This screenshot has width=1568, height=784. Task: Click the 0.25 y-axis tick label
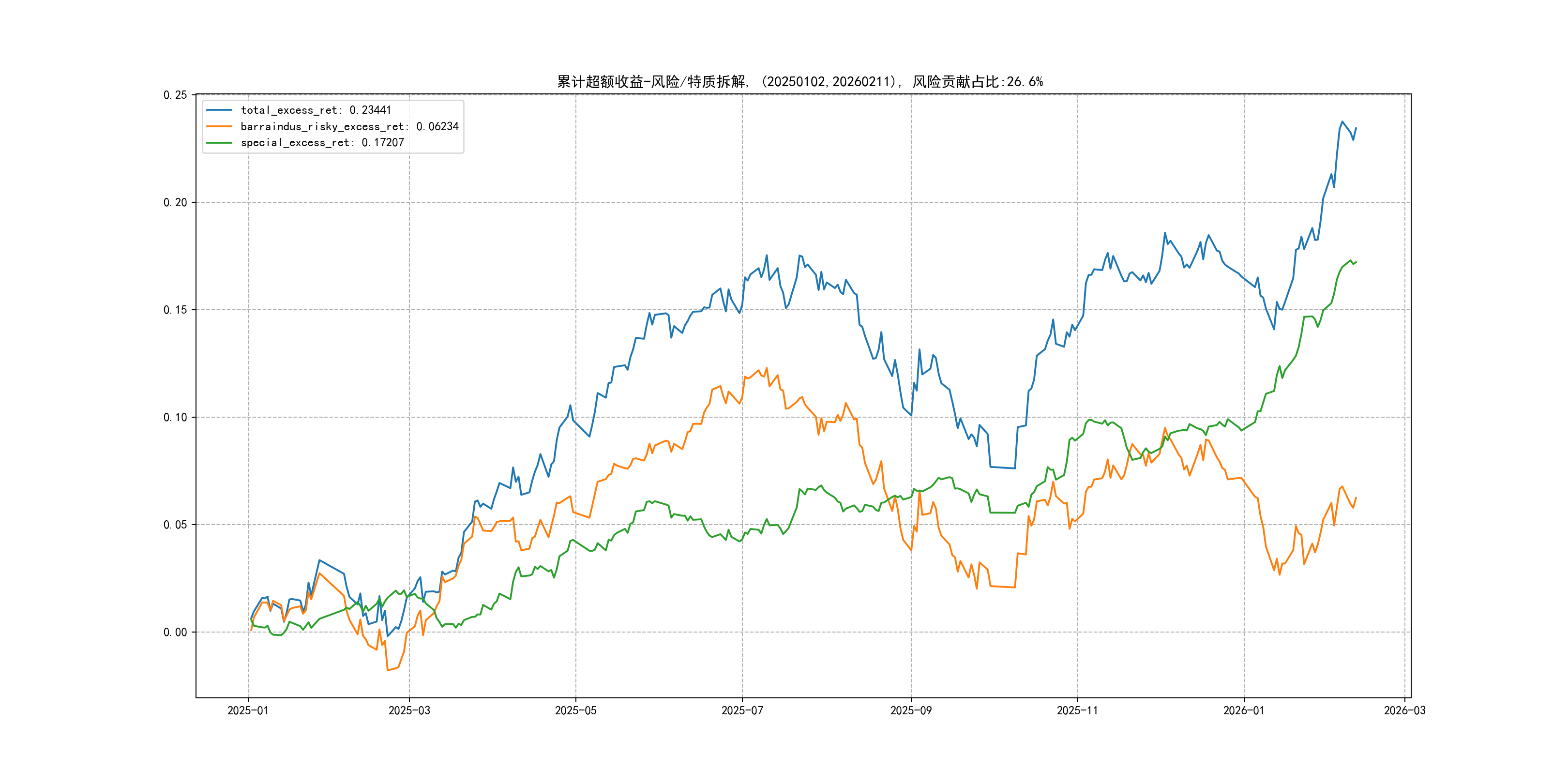click(175, 95)
